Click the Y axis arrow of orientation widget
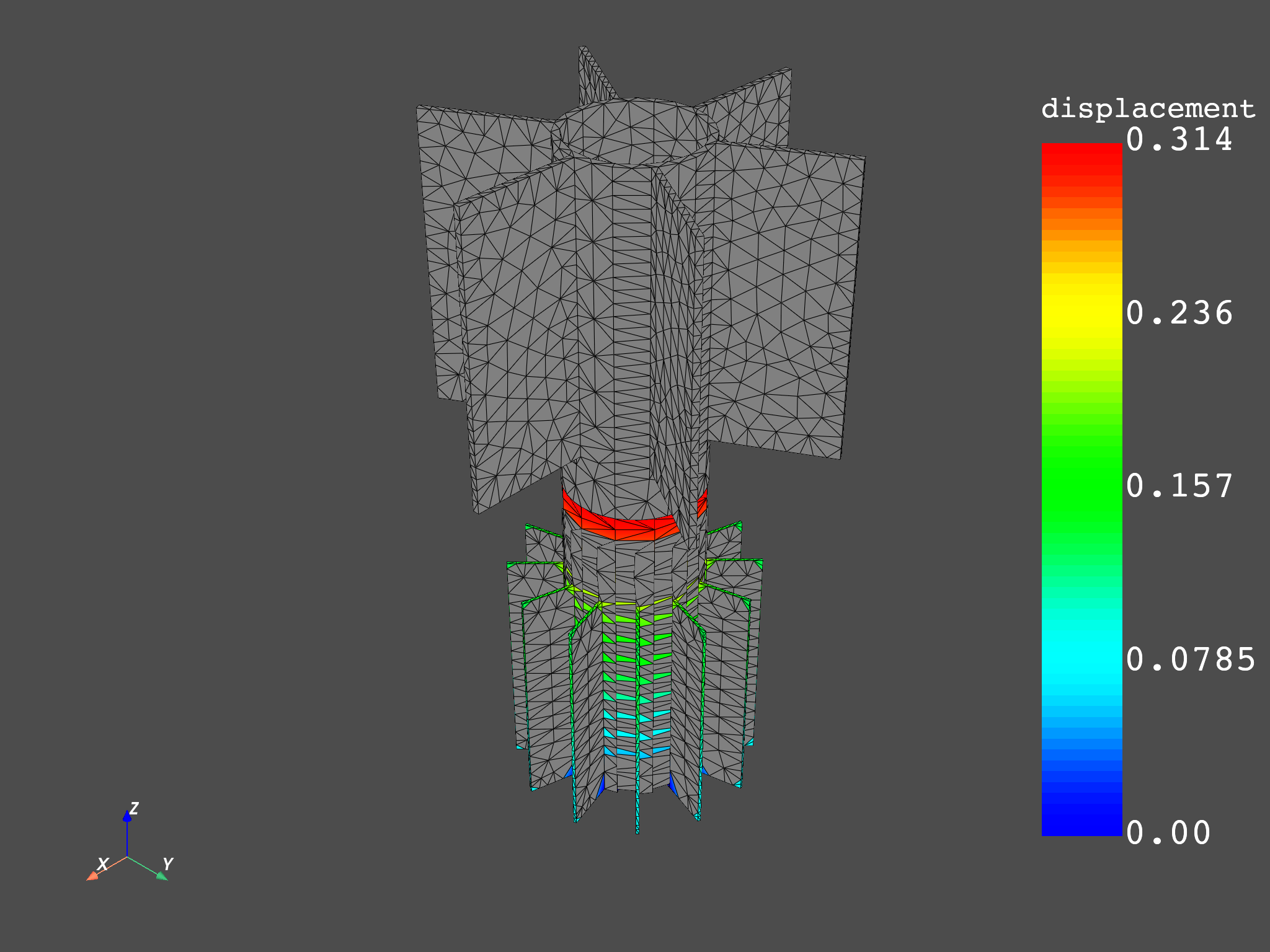1270x952 pixels. coord(162,876)
